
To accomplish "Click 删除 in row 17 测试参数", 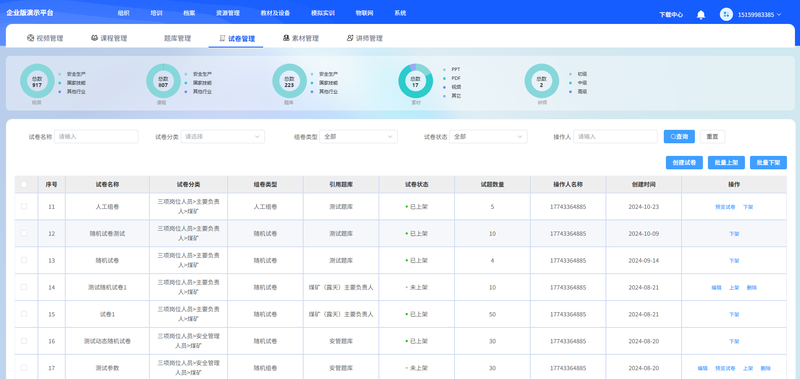I will (x=765, y=368).
